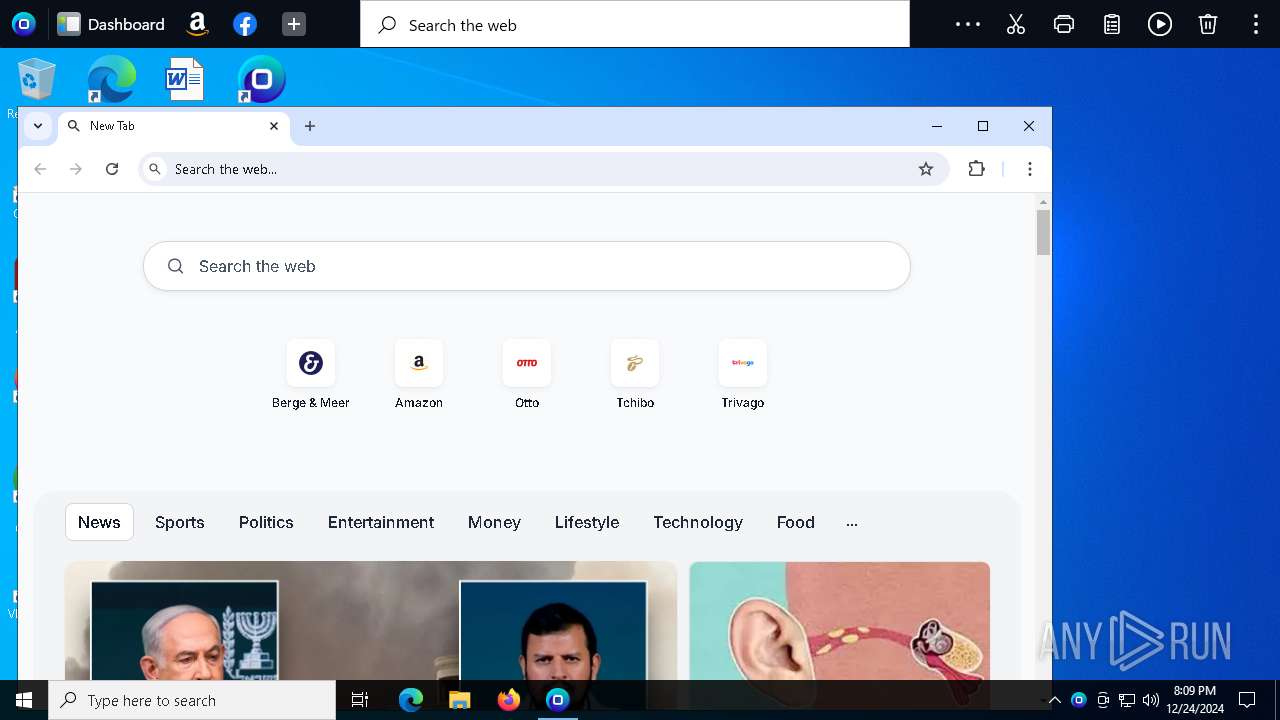Viewport: 1280px width, 720px height.
Task: Open the Tchibo shortcut tile
Action: (635, 375)
